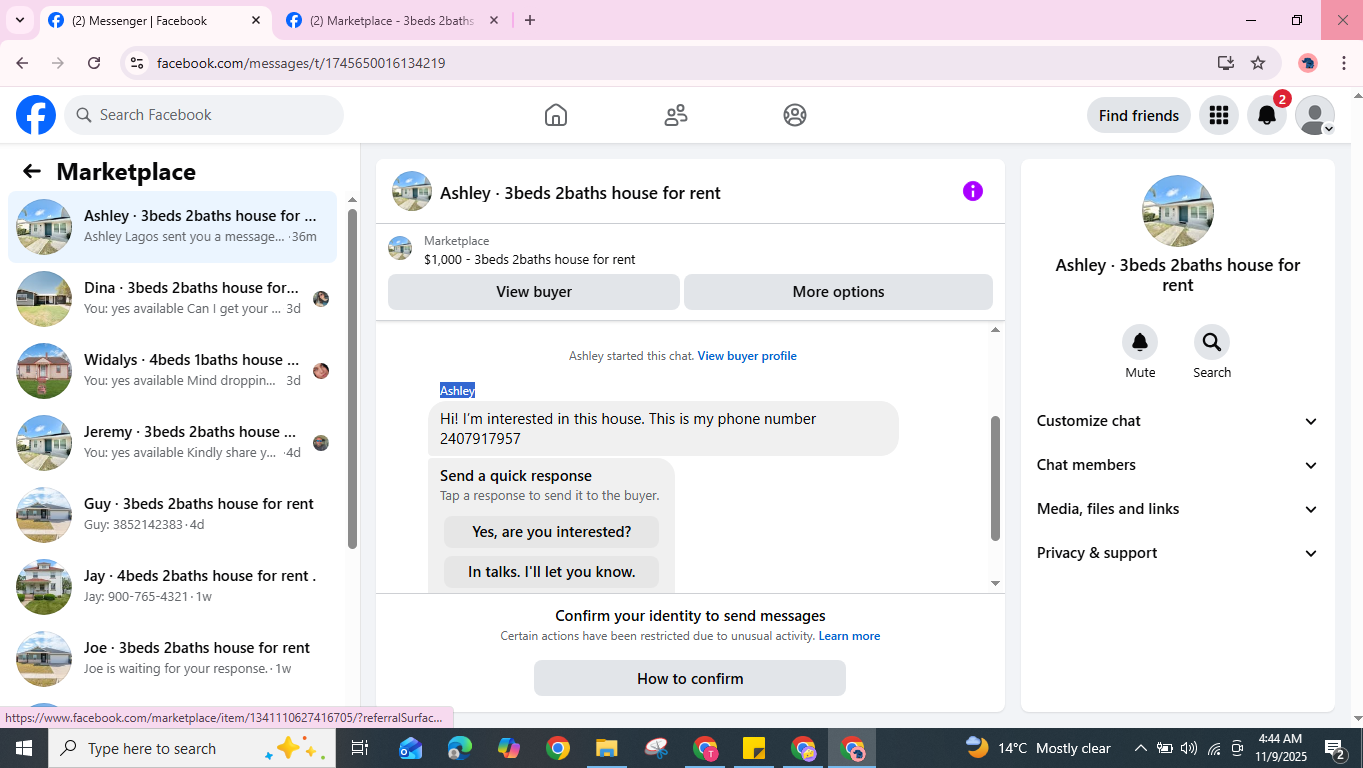Open Jay 4beds 2baths conversation

pos(172,587)
